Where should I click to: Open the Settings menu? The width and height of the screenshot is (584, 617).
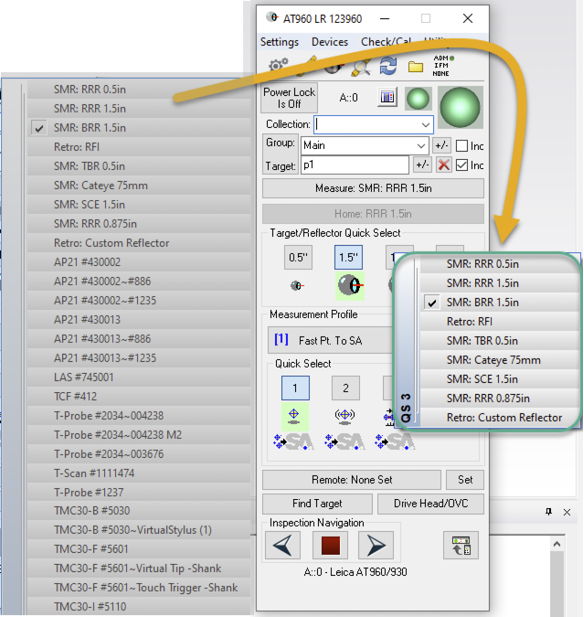(279, 42)
